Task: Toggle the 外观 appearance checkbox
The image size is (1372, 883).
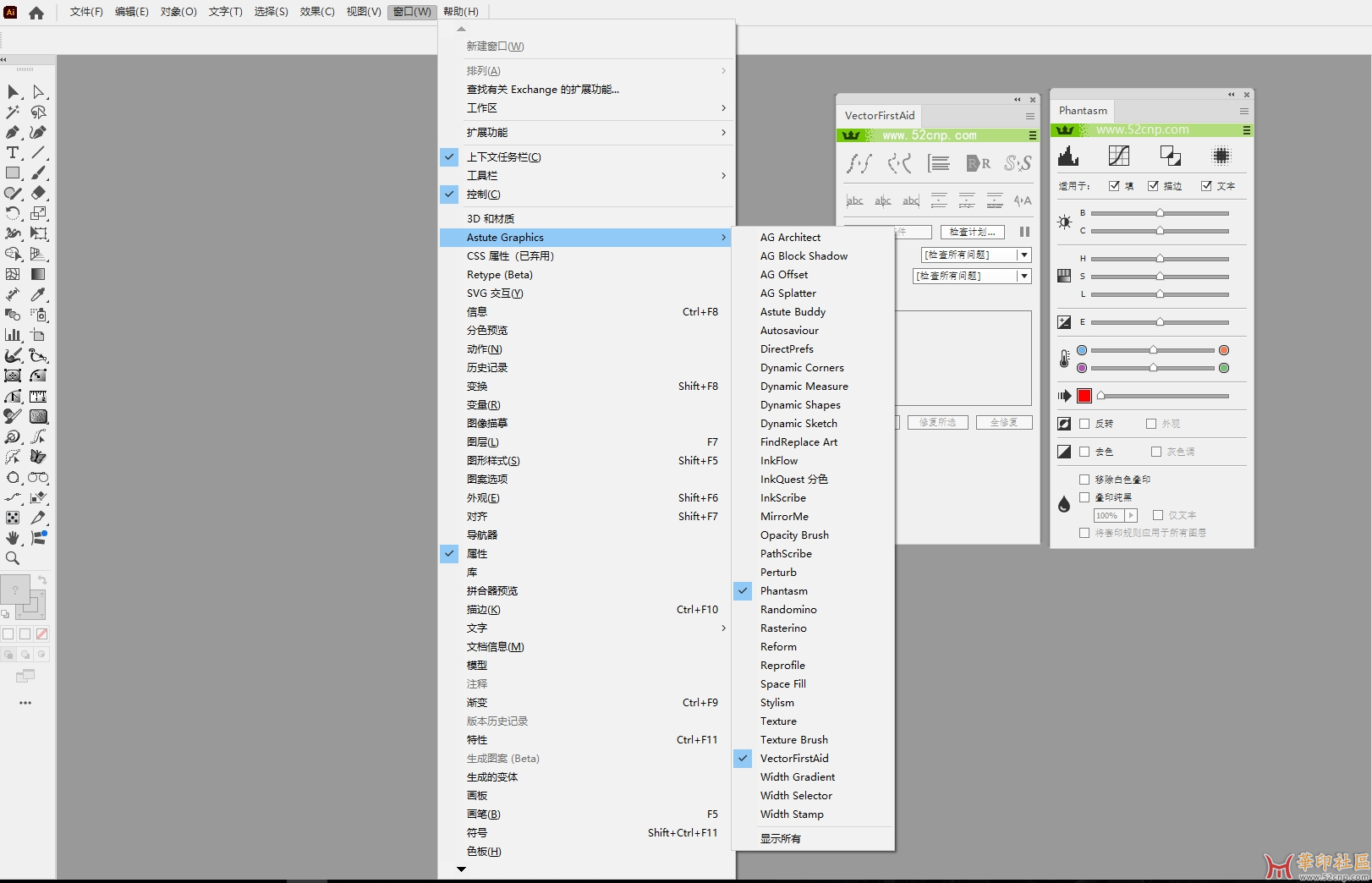Action: (1151, 424)
